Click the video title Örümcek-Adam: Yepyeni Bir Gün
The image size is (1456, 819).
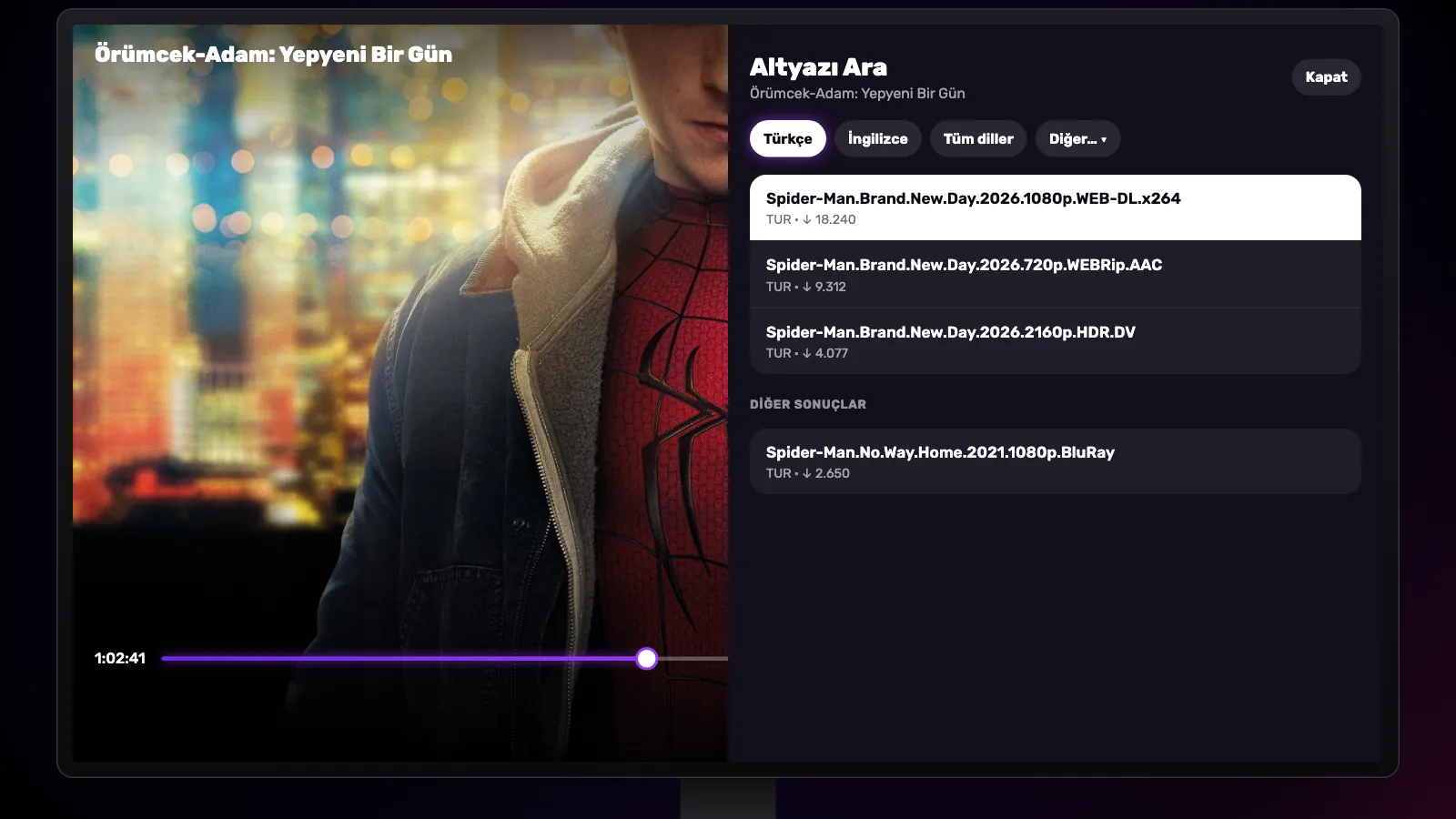click(273, 55)
